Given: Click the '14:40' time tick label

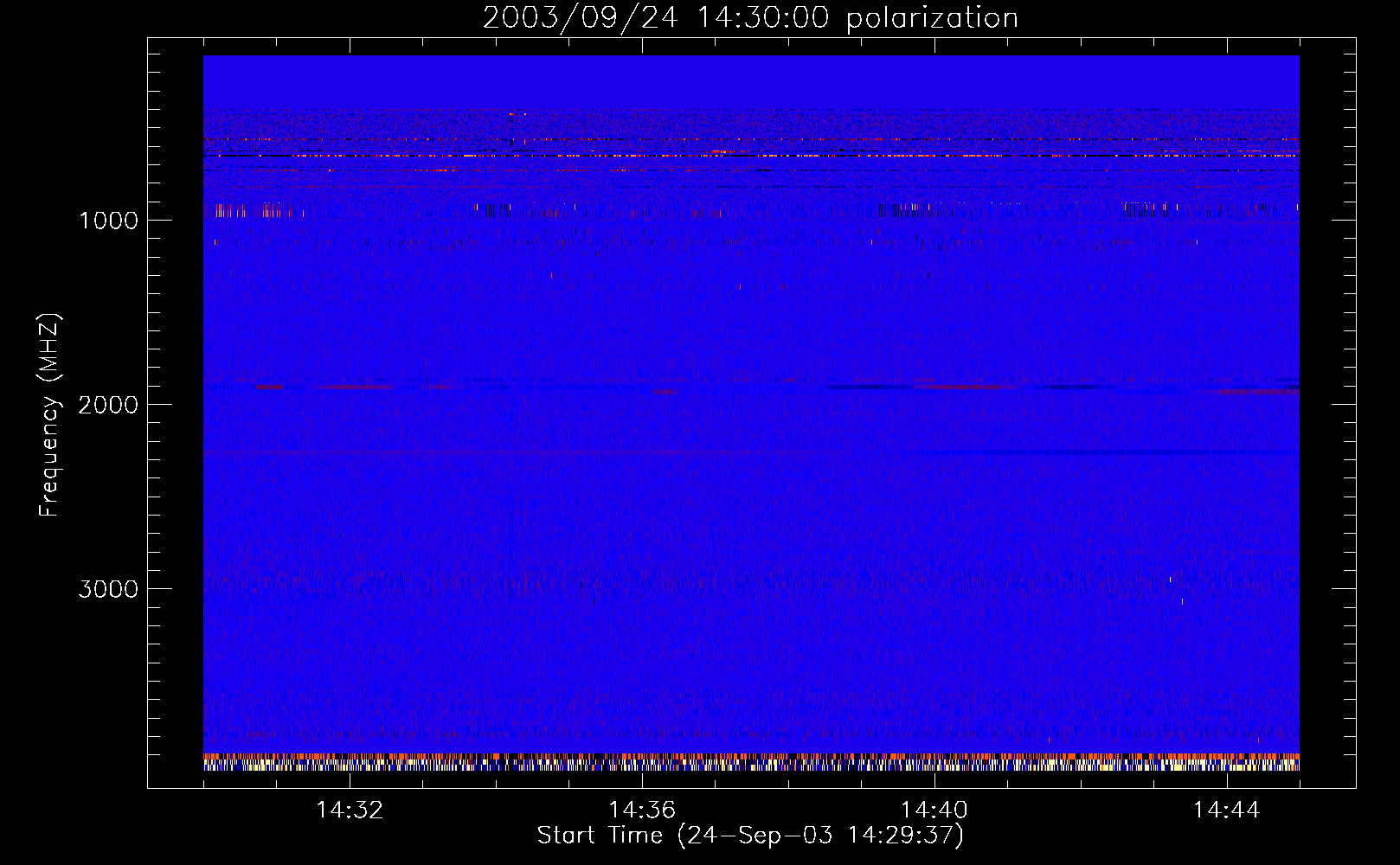Looking at the screenshot, I should [934, 811].
